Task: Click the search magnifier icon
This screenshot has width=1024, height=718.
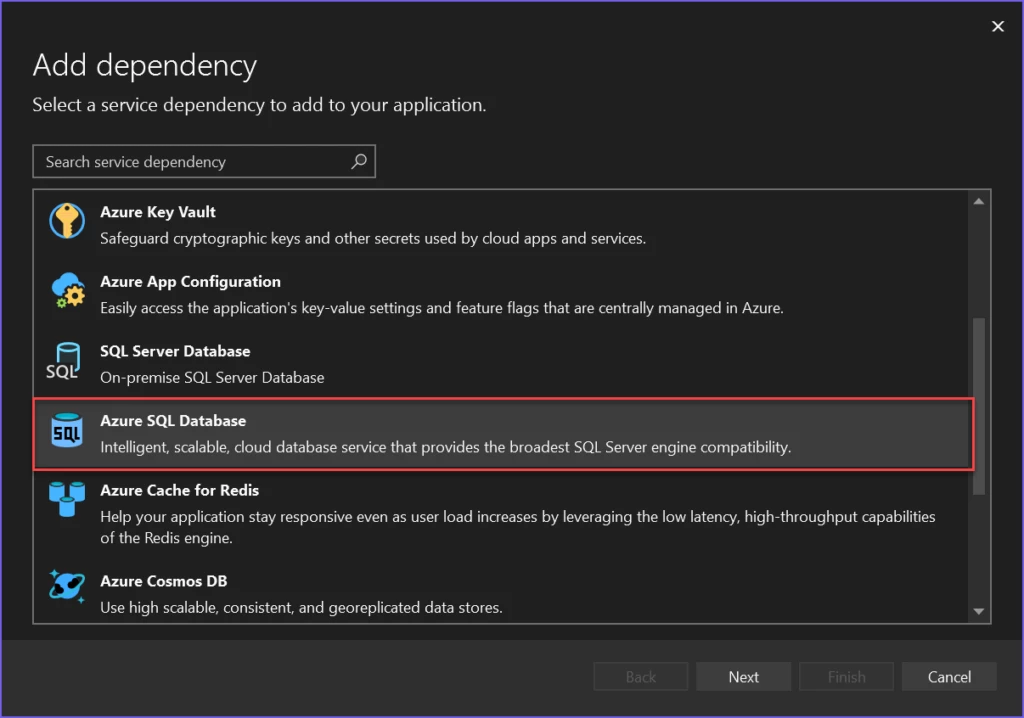Action: click(x=359, y=161)
